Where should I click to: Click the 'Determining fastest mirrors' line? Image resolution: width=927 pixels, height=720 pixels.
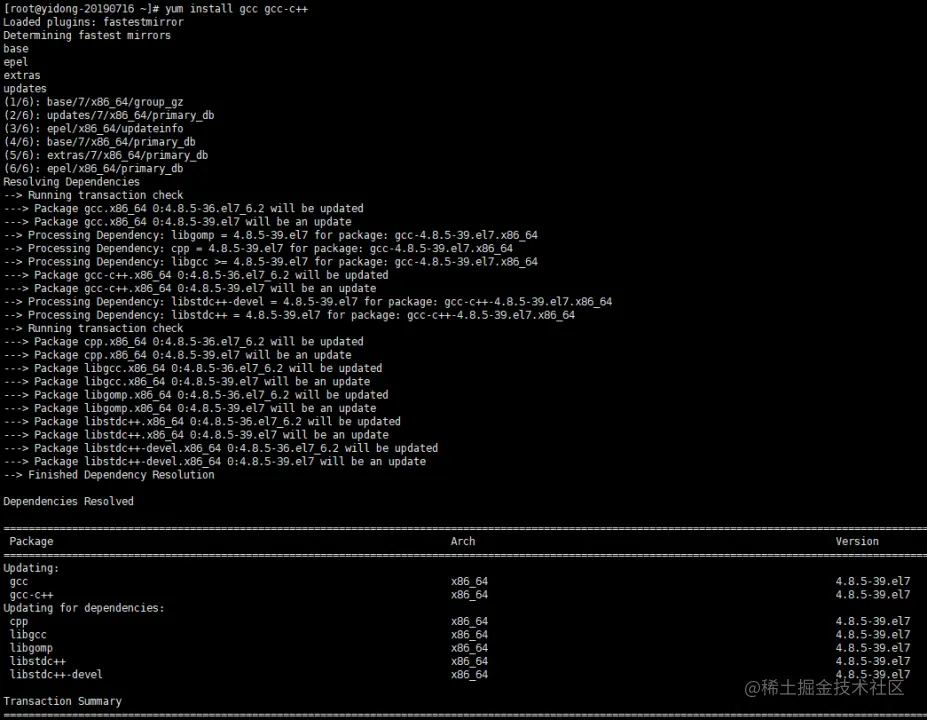click(87, 35)
